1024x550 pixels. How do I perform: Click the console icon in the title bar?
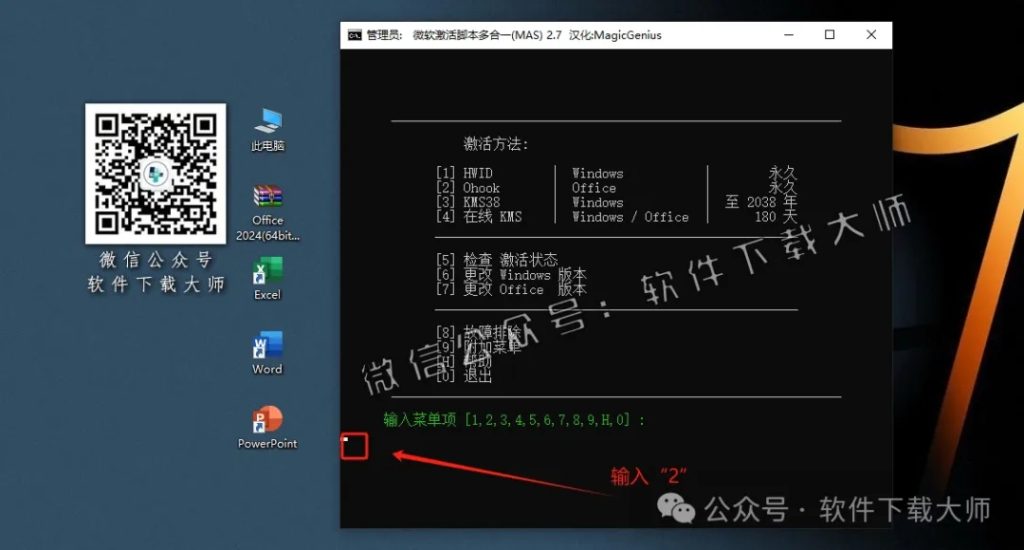(x=355, y=35)
